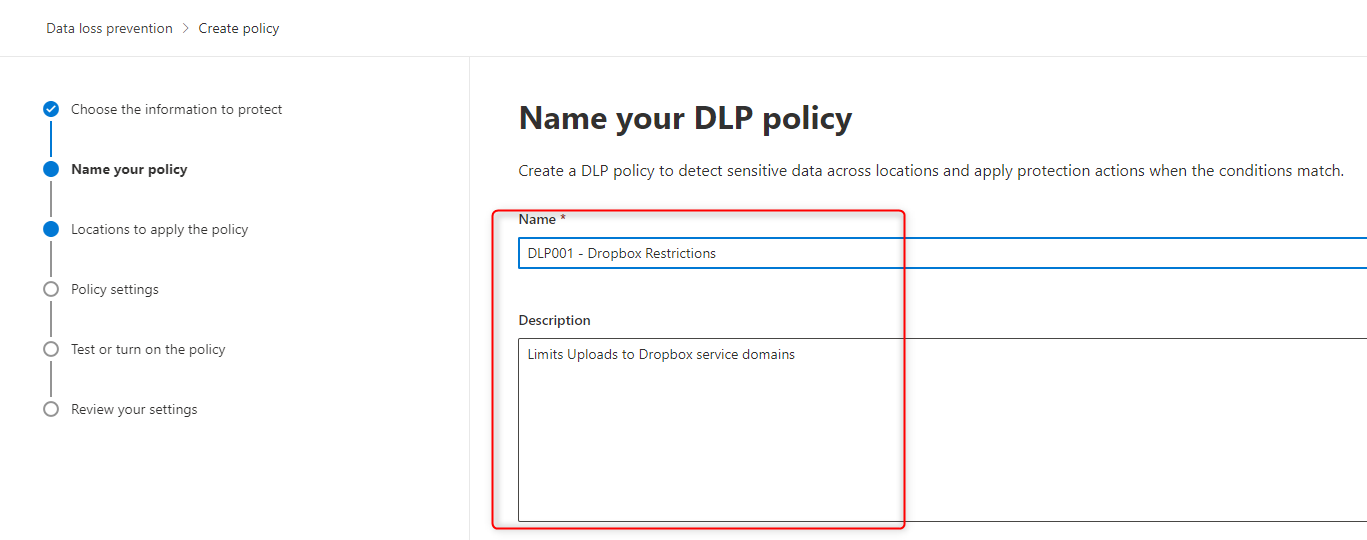
Task: Click the Description field label
Action: point(554,320)
